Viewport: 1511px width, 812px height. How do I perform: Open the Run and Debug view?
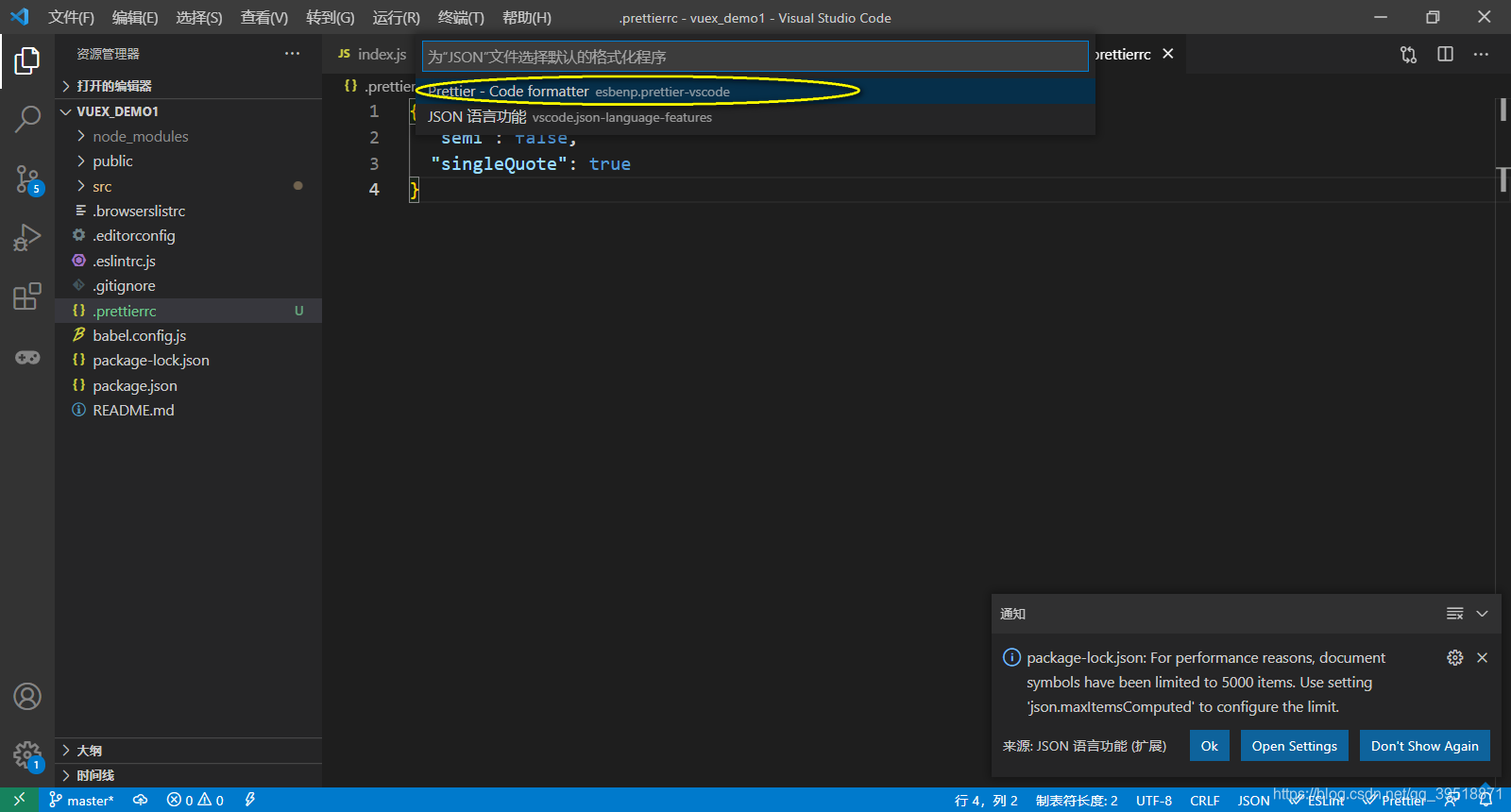point(27,237)
